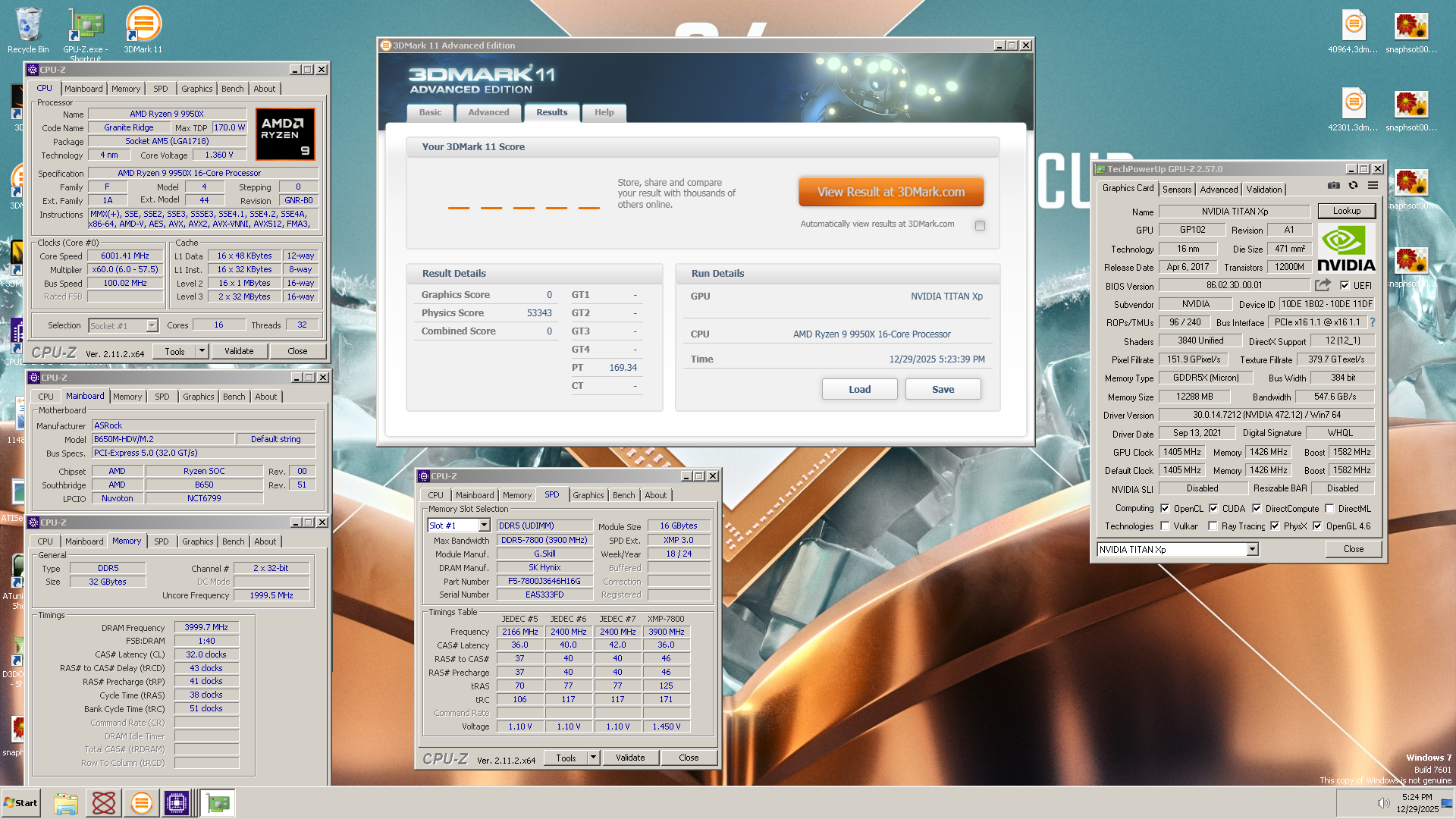Toggle the DirectML checkbox
1456x819 pixels.
(x=1329, y=508)
